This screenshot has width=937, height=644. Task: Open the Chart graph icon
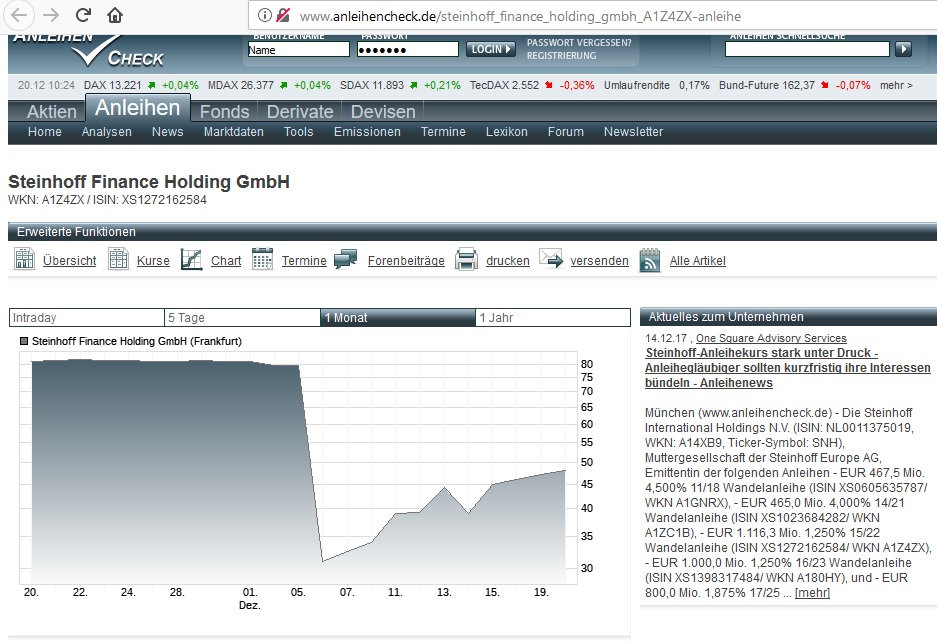point(190,259)
